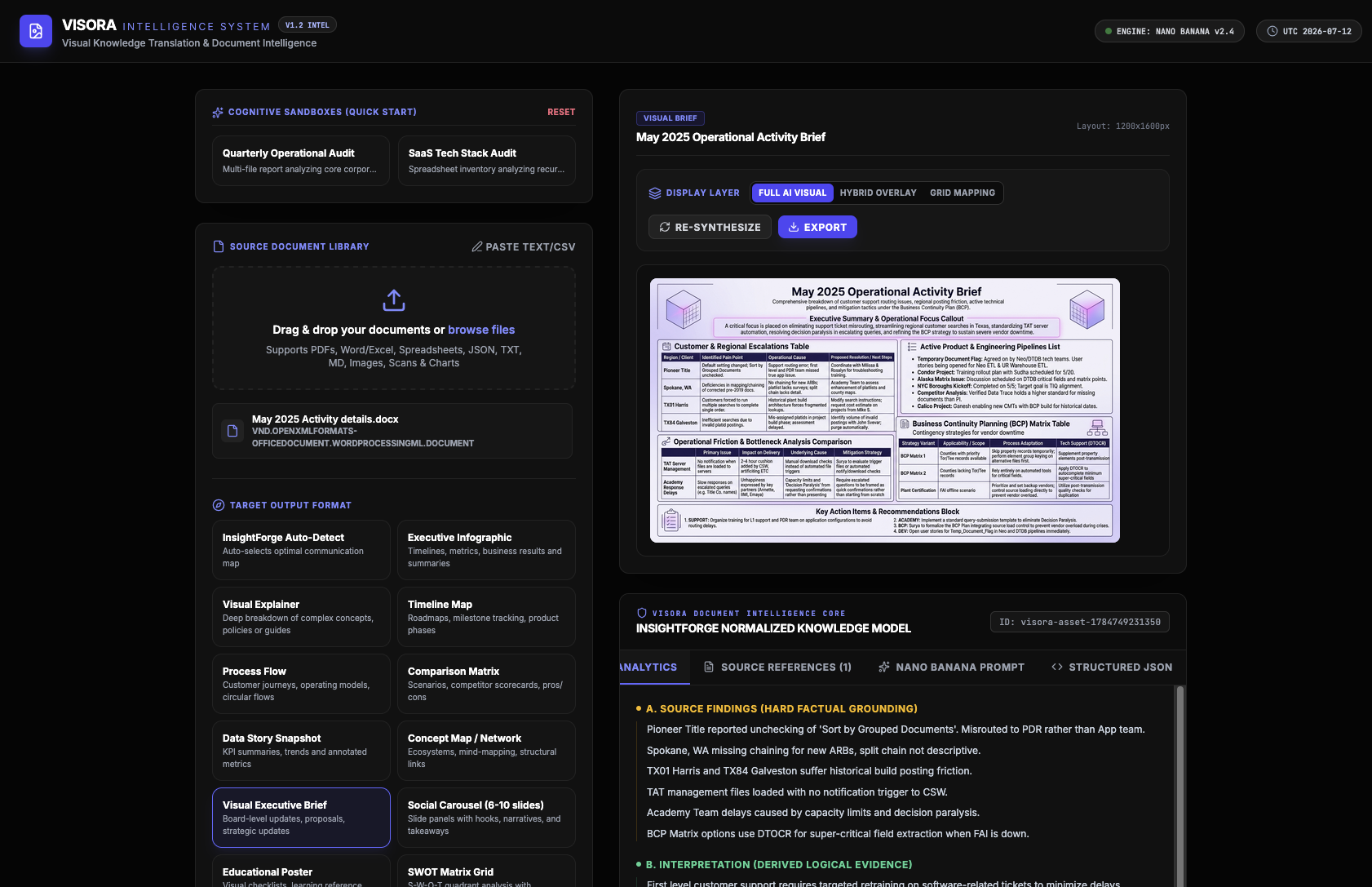Reset the cognitive sandboxes
The height and width of the screenshot is (887, 1372).
pos(561,112)
